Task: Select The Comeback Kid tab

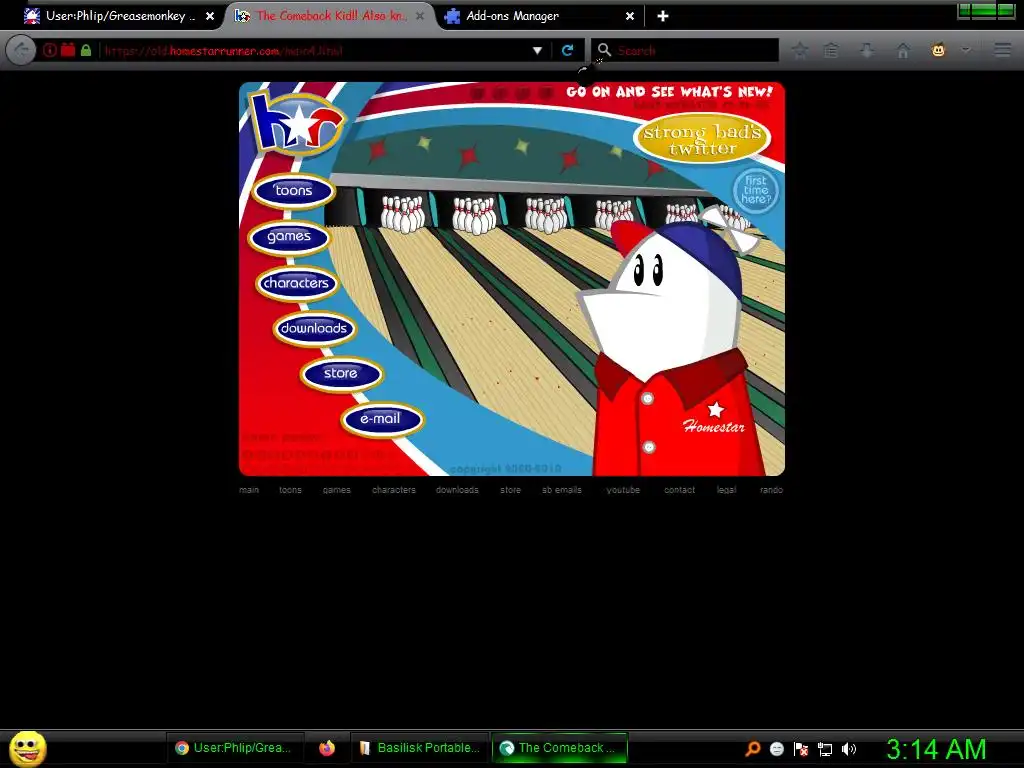Action: (330, 16)
